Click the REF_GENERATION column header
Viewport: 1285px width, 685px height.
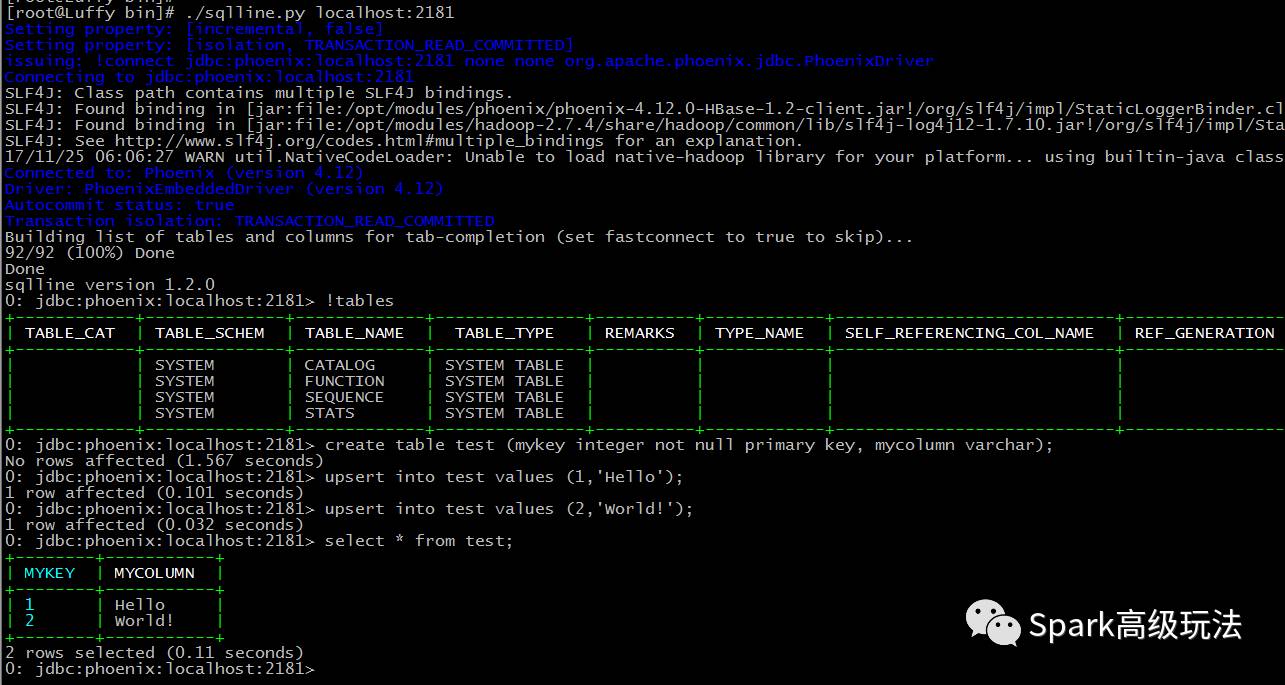(x=1204, y=333)
